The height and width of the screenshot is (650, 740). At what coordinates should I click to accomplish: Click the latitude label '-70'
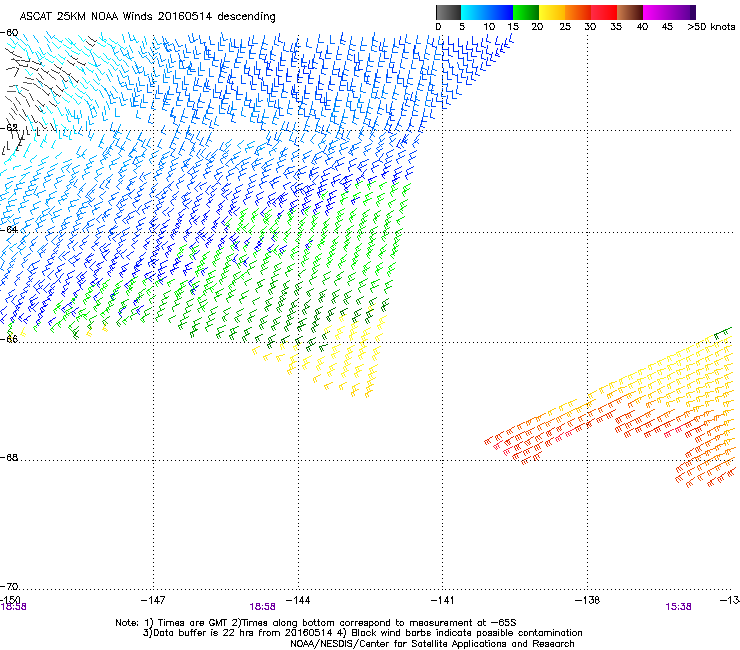tap(9, 586)
